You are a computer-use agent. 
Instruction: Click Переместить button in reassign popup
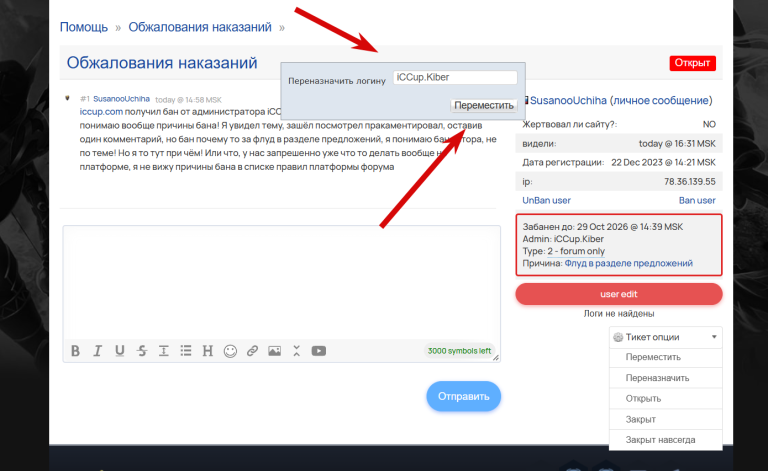[484, 105]
